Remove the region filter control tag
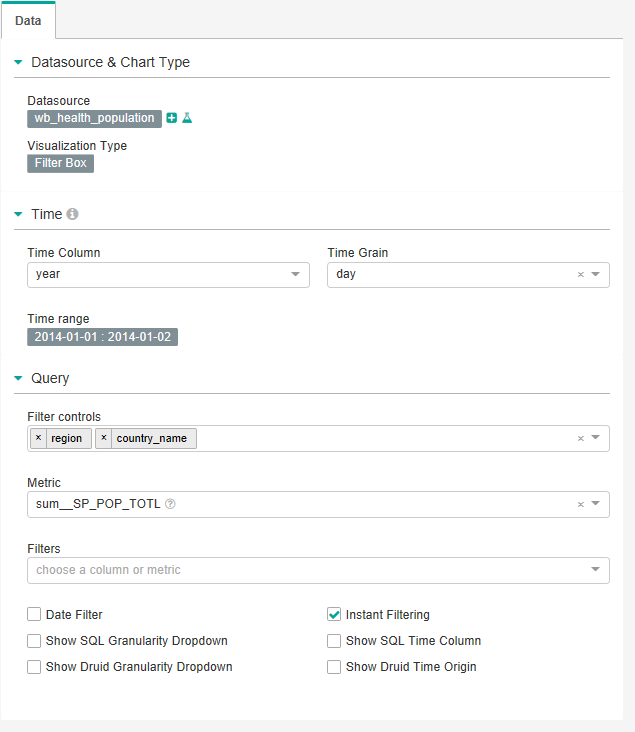This screenshot has height=732, width=635. pos(38,438)
